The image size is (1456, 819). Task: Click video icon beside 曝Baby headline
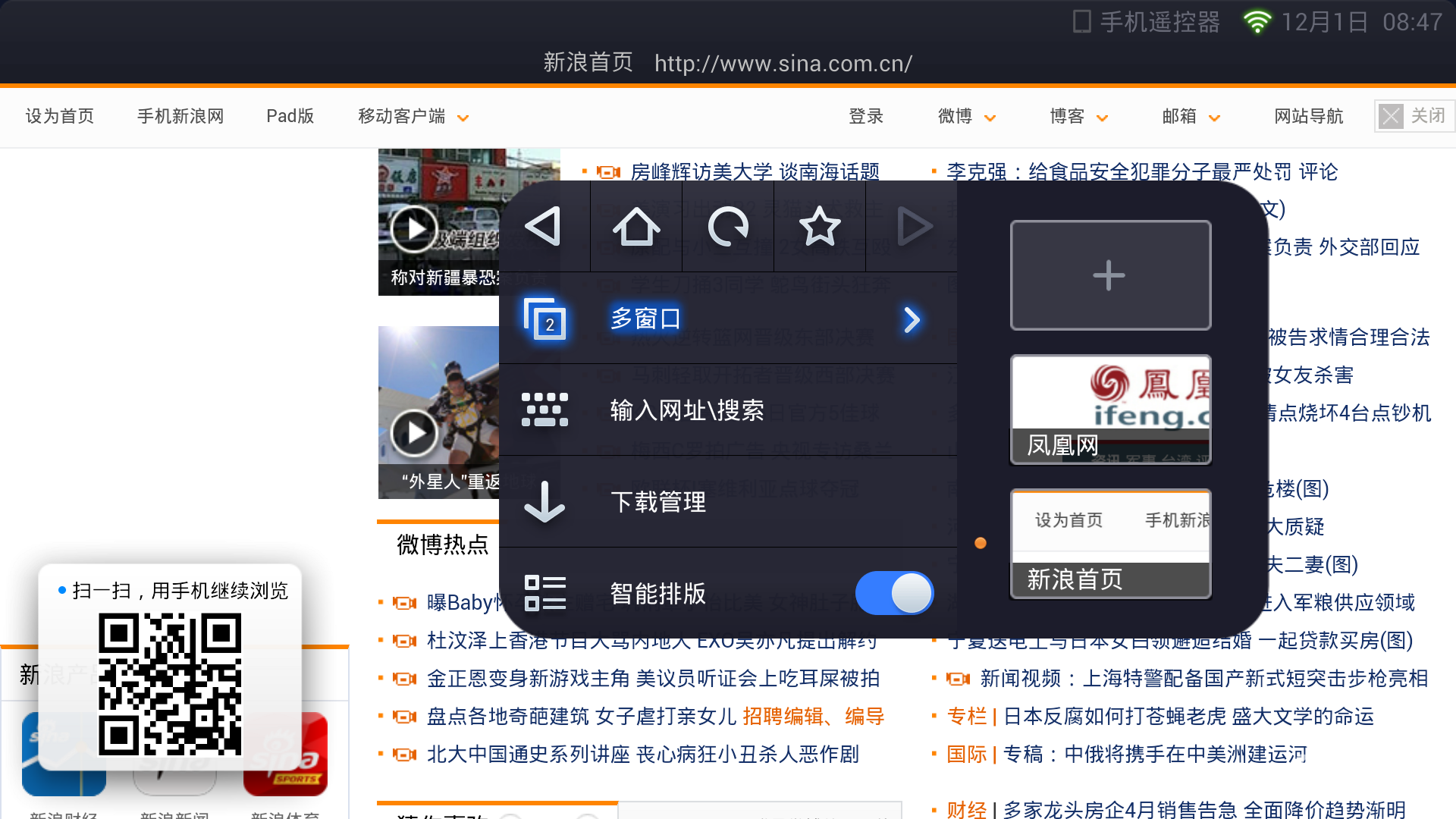click(x=404, y=603)
